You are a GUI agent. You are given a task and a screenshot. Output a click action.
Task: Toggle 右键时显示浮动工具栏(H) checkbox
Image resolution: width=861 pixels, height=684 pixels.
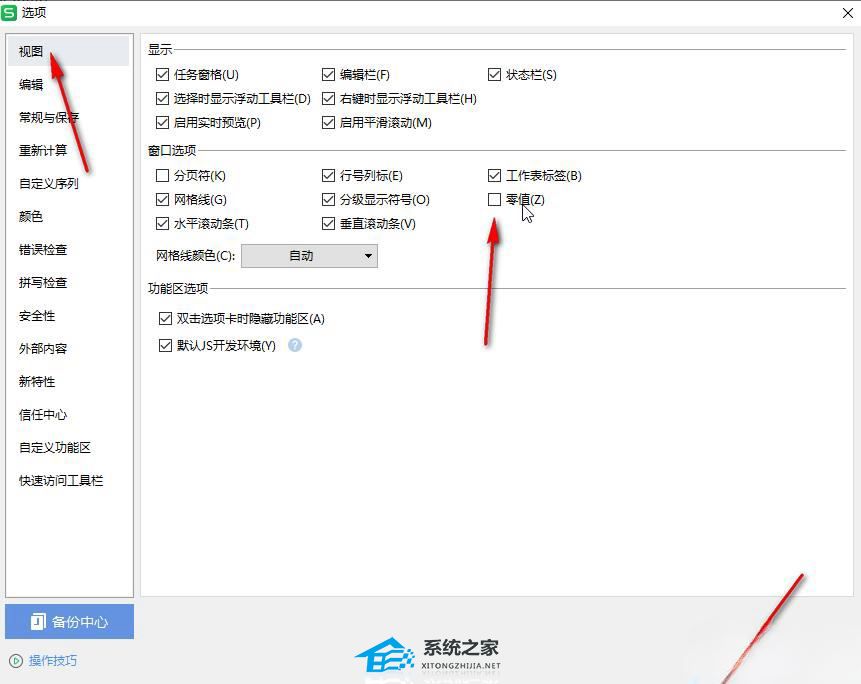coord(328,99)
